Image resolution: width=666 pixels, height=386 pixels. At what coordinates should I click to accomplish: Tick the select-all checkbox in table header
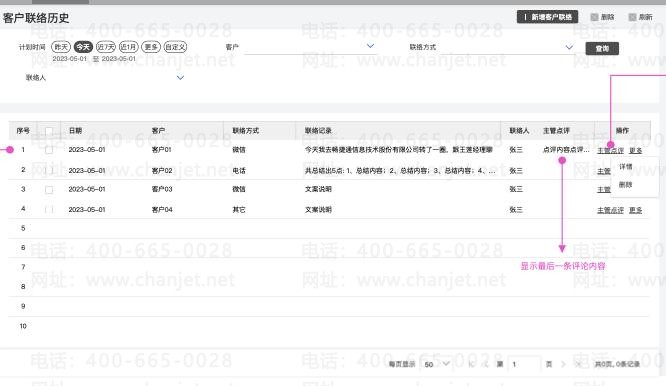click(49, 131)
